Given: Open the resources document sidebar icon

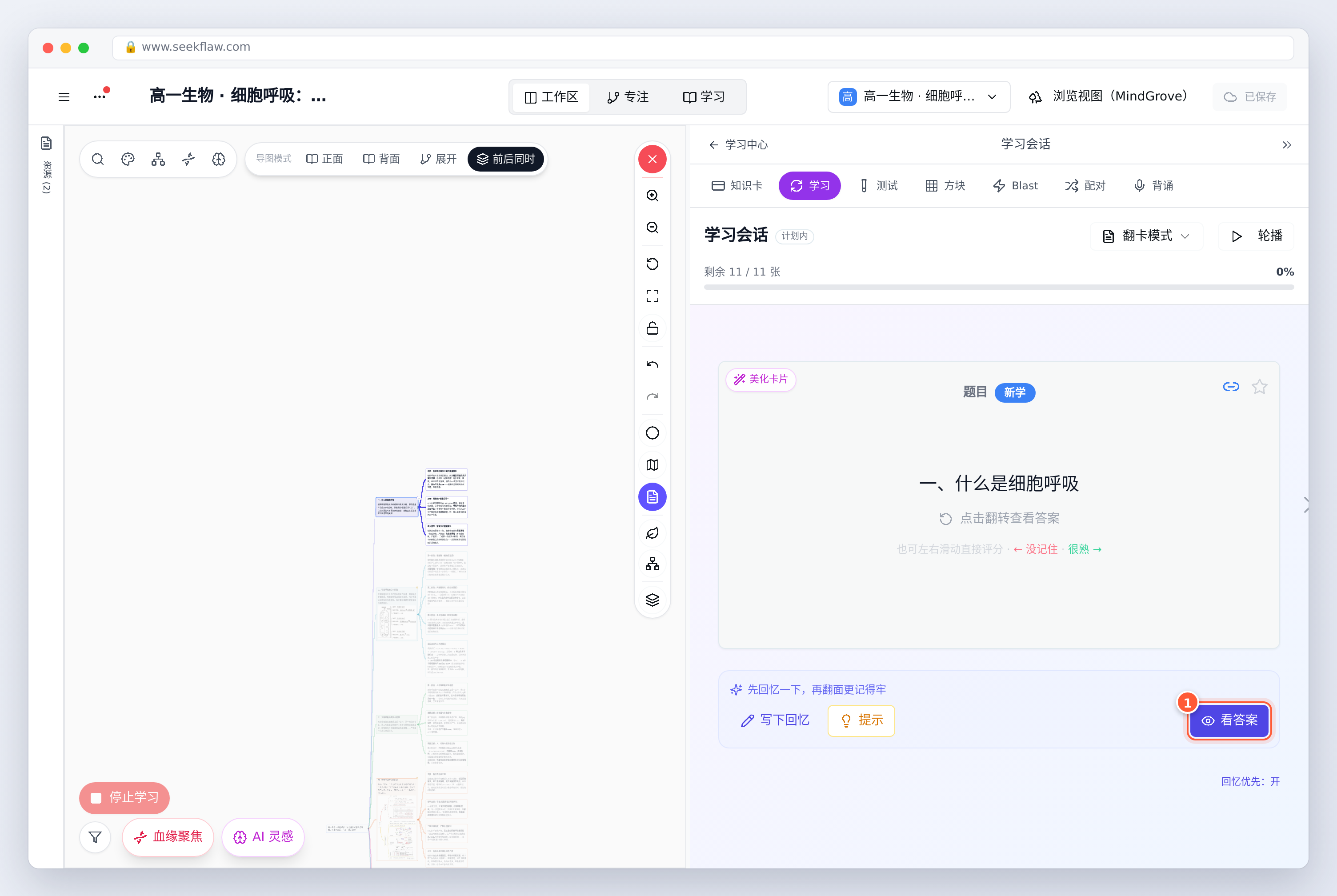Looking at the screenshot, I should [46, 143].
